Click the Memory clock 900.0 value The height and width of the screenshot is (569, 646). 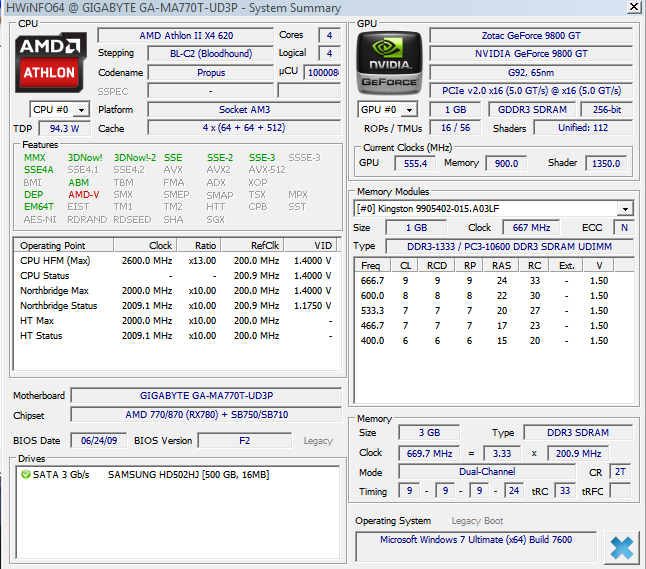506,164
